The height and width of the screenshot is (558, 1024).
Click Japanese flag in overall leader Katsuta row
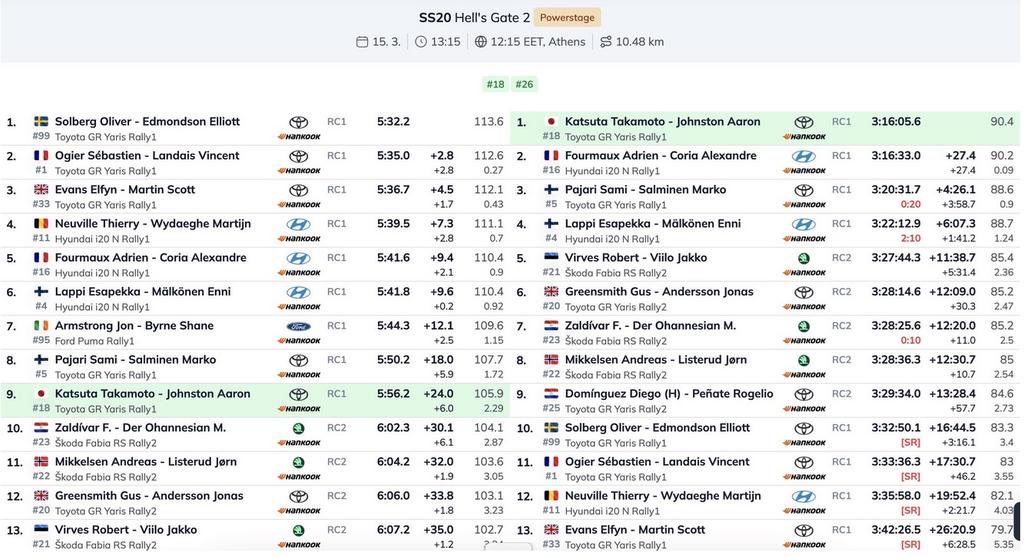click(551, 122)
